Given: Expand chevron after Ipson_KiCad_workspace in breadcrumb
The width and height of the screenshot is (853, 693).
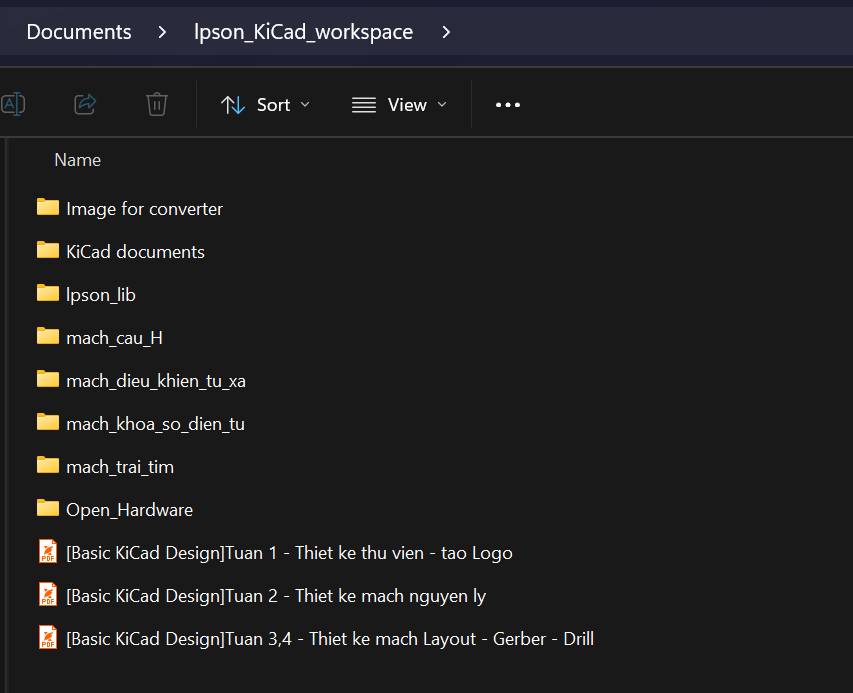Looking at the screenshot, I should click(446, 32).
